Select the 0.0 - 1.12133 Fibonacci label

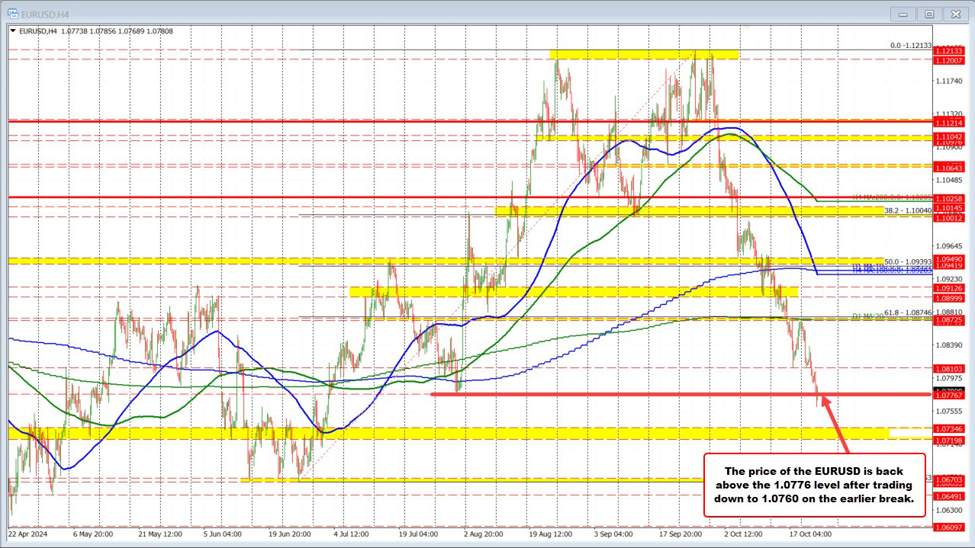coord(910,46)
